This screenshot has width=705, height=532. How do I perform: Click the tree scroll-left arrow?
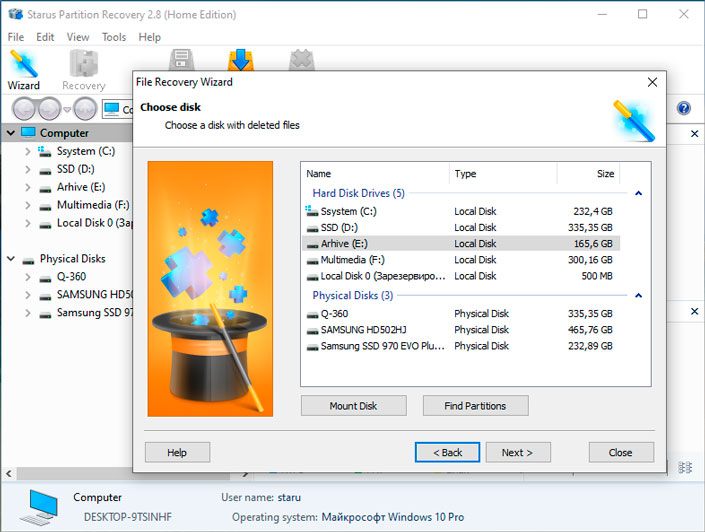pyautogui.click(x=9, y=474)
